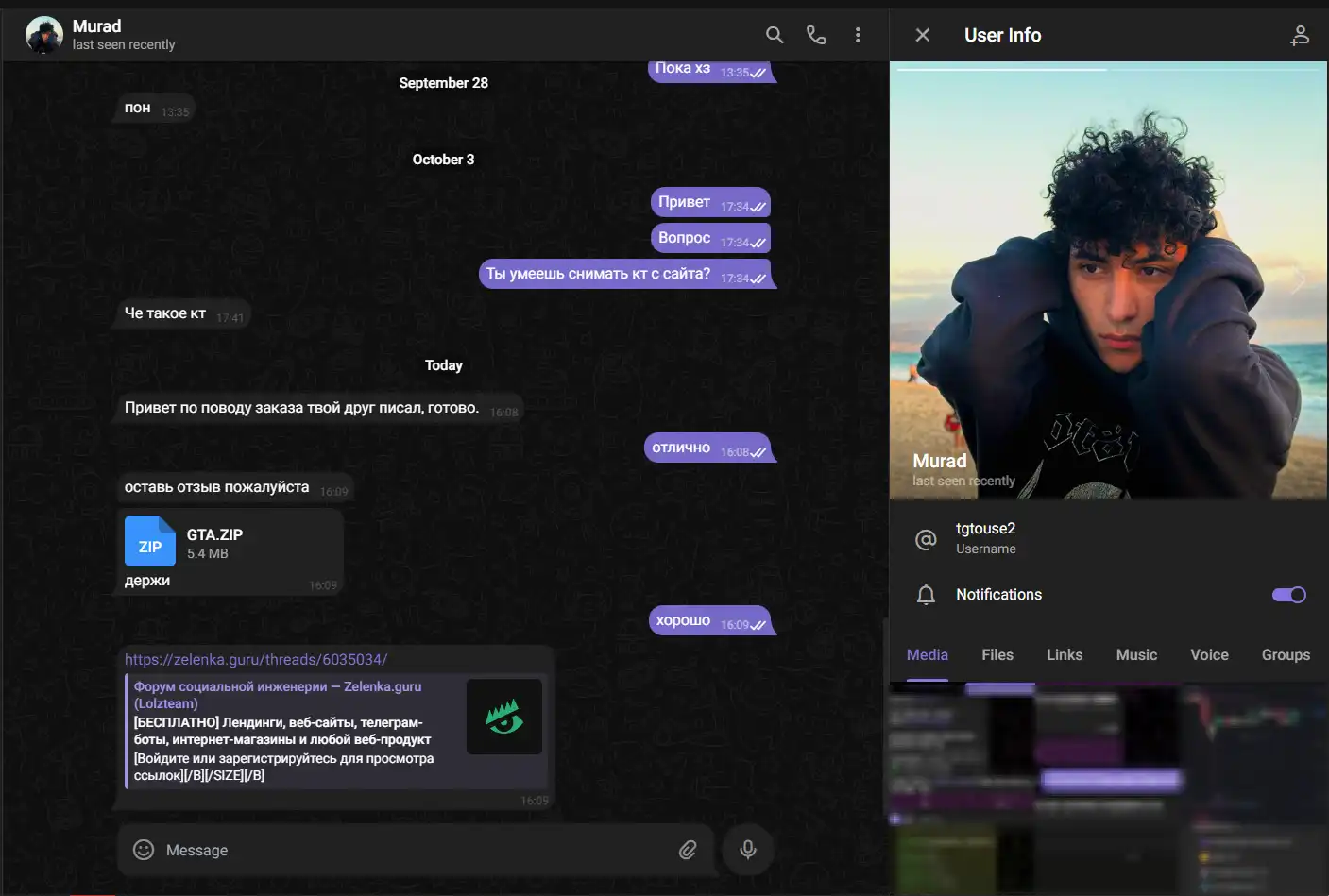Image resolution: width=1329 pixels, height=896 pixels.
Task: Close the User Info panel
Action: point(923,35)
